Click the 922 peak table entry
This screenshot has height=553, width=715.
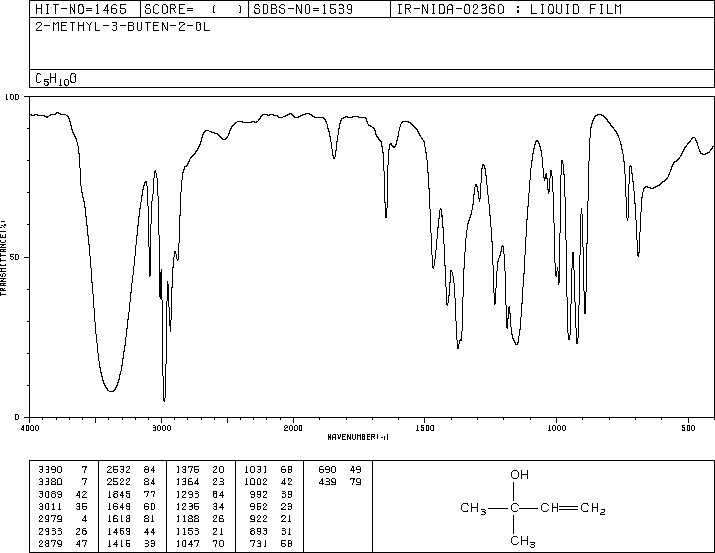pos(259,519)
